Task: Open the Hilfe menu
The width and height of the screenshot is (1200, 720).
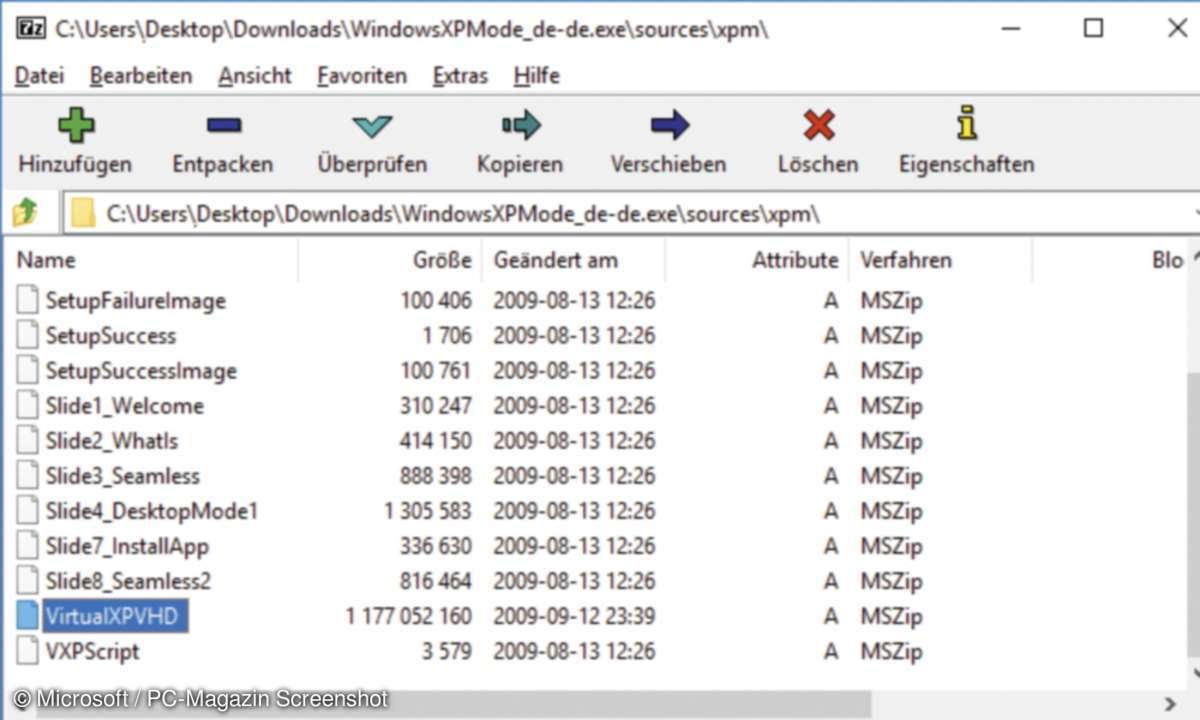Action: (x=536, y=76)
